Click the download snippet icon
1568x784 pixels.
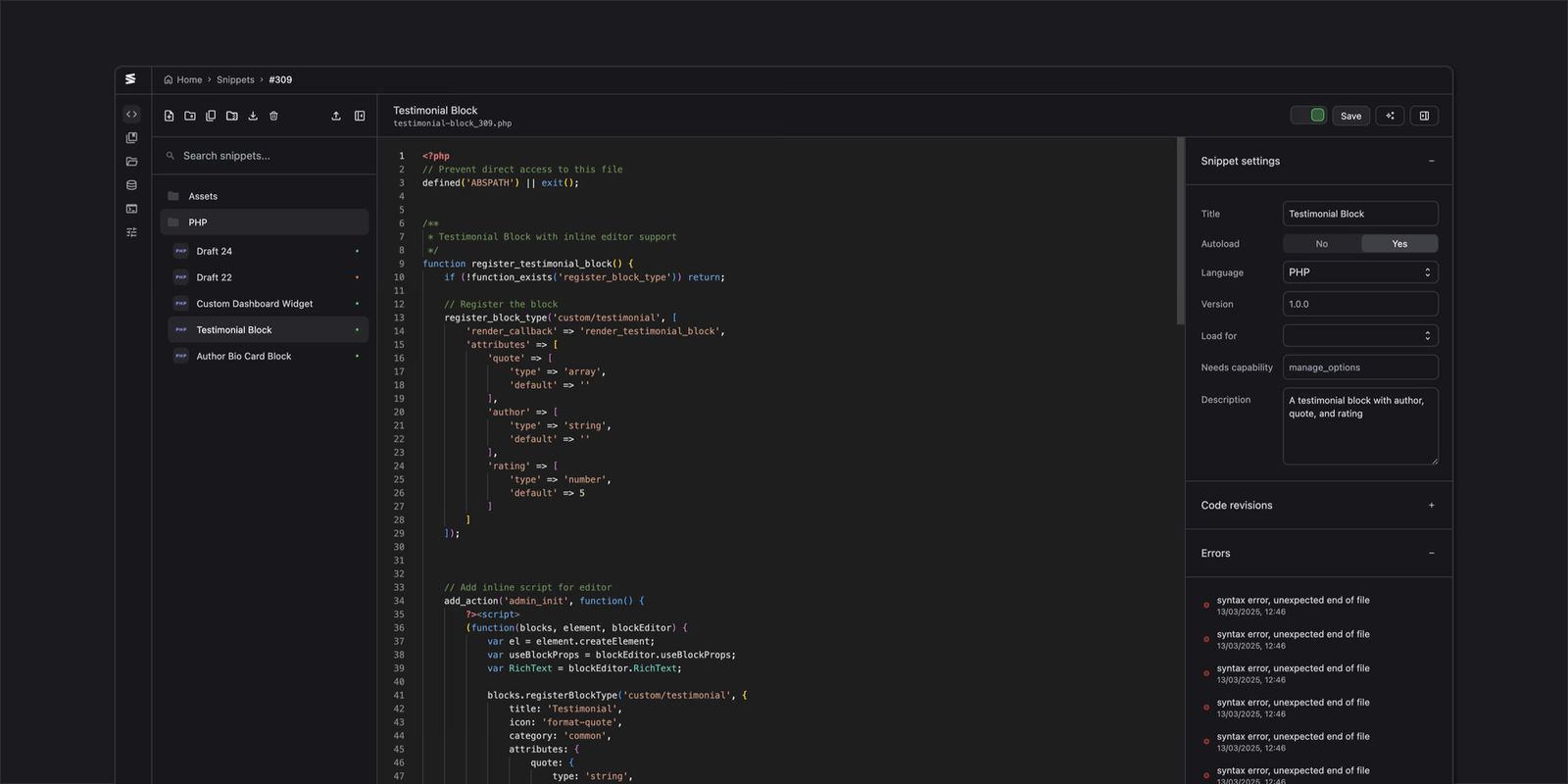[x=253, y=116]
